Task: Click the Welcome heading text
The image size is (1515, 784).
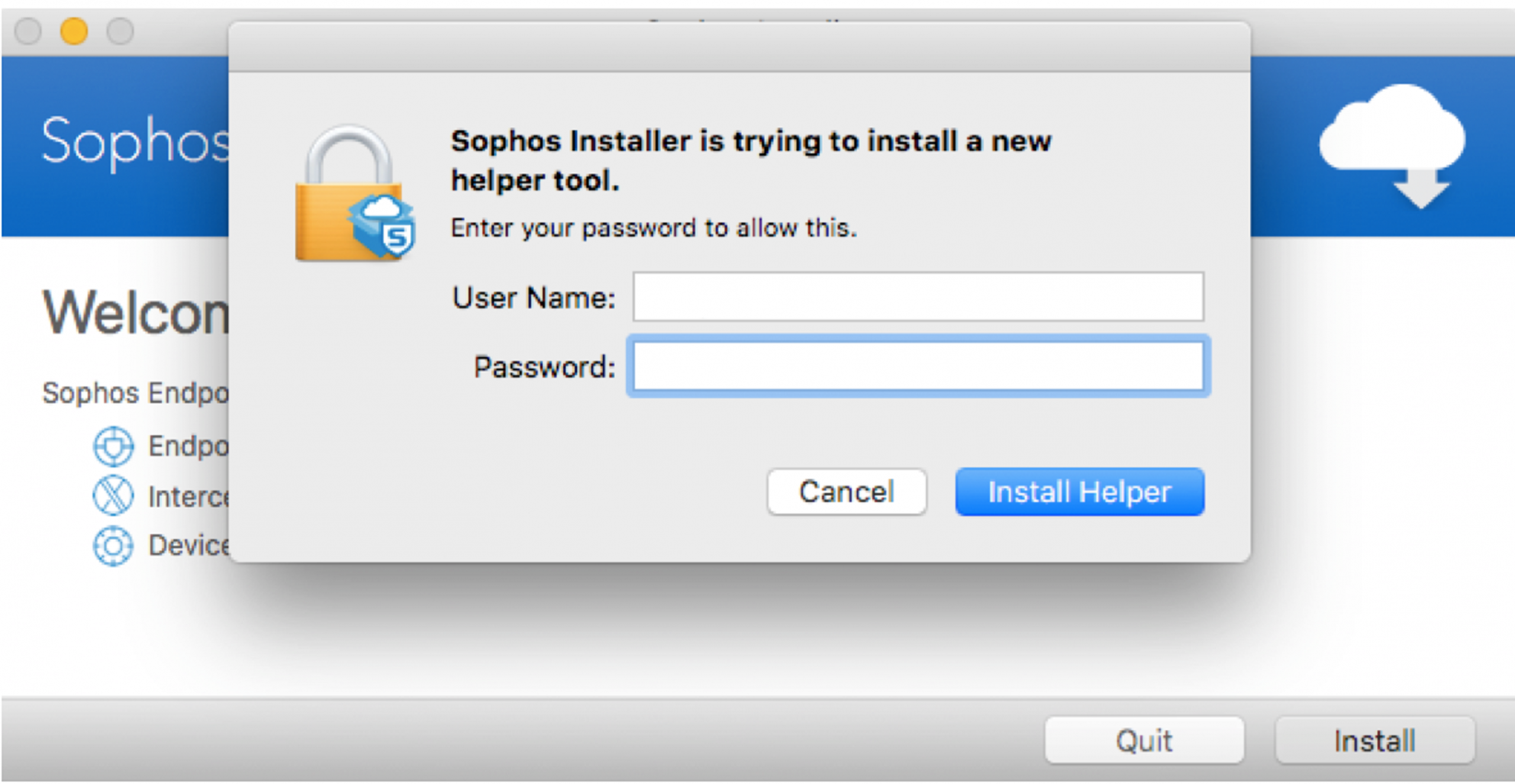Action: (136, 312)
